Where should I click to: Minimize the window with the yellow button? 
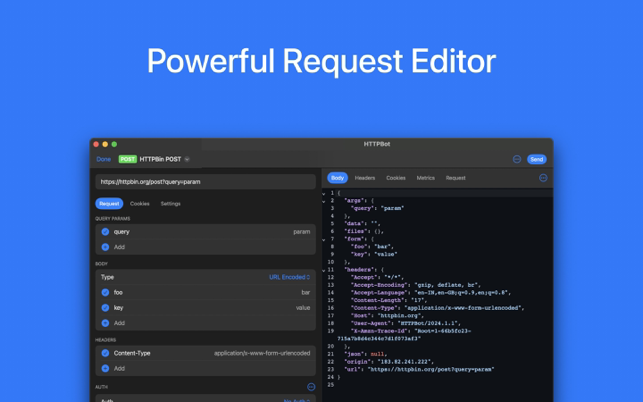pos(105,144)
